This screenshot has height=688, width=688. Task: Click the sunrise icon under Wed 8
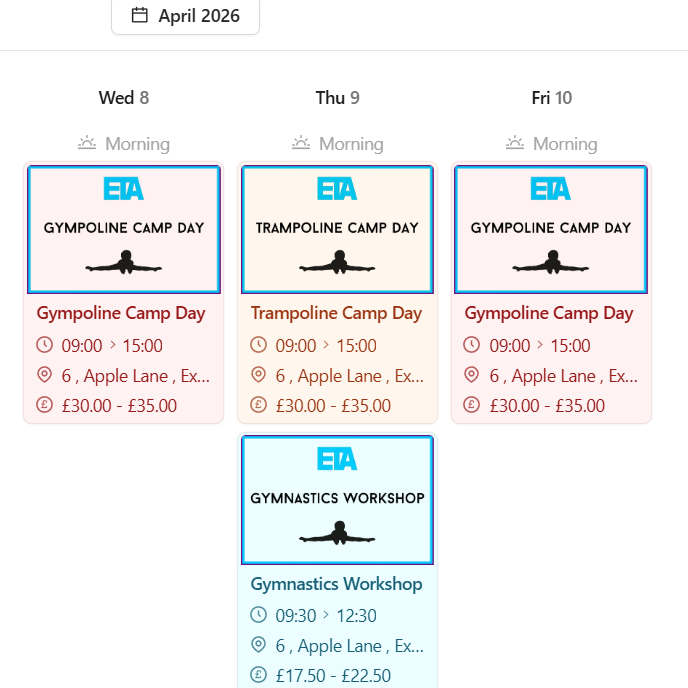click(87, 143)
